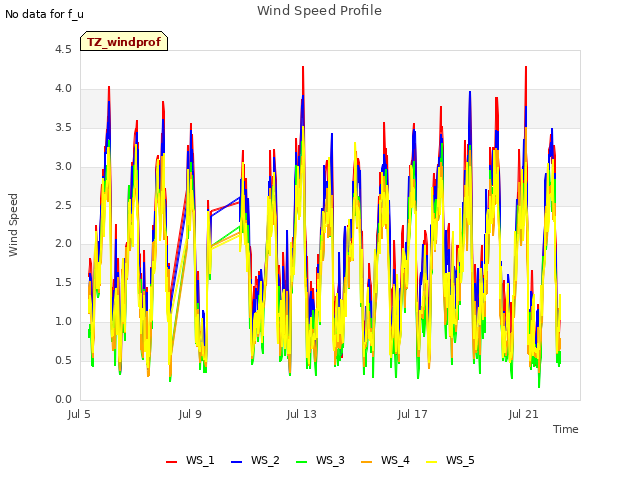Click the Jul 21 x-axis tick label
Screen dimensions: 640x480
[x=524, y=415]
